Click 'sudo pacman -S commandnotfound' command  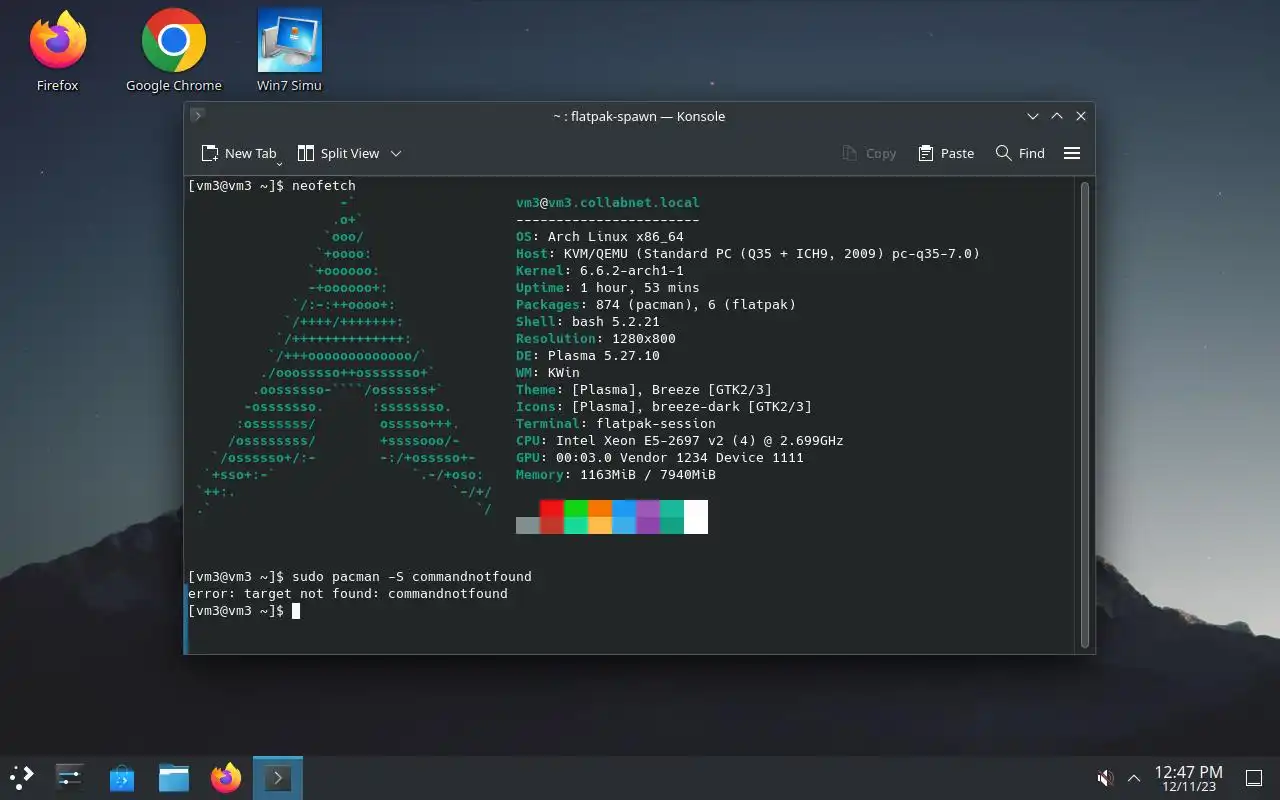412,576
